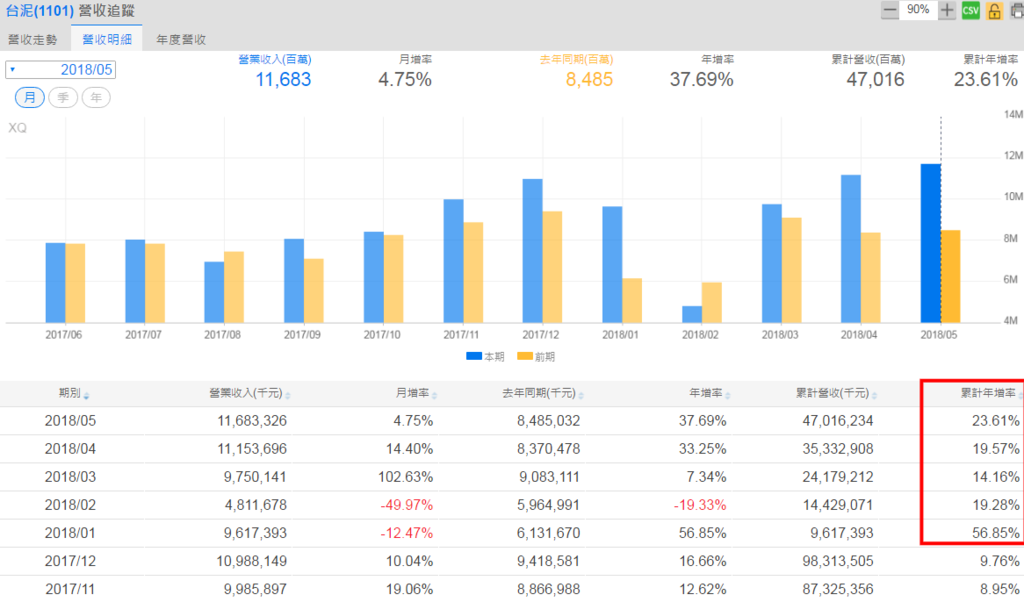
Task: Click last-year cell 8,370,478
Action: click(x=549, y=449)
